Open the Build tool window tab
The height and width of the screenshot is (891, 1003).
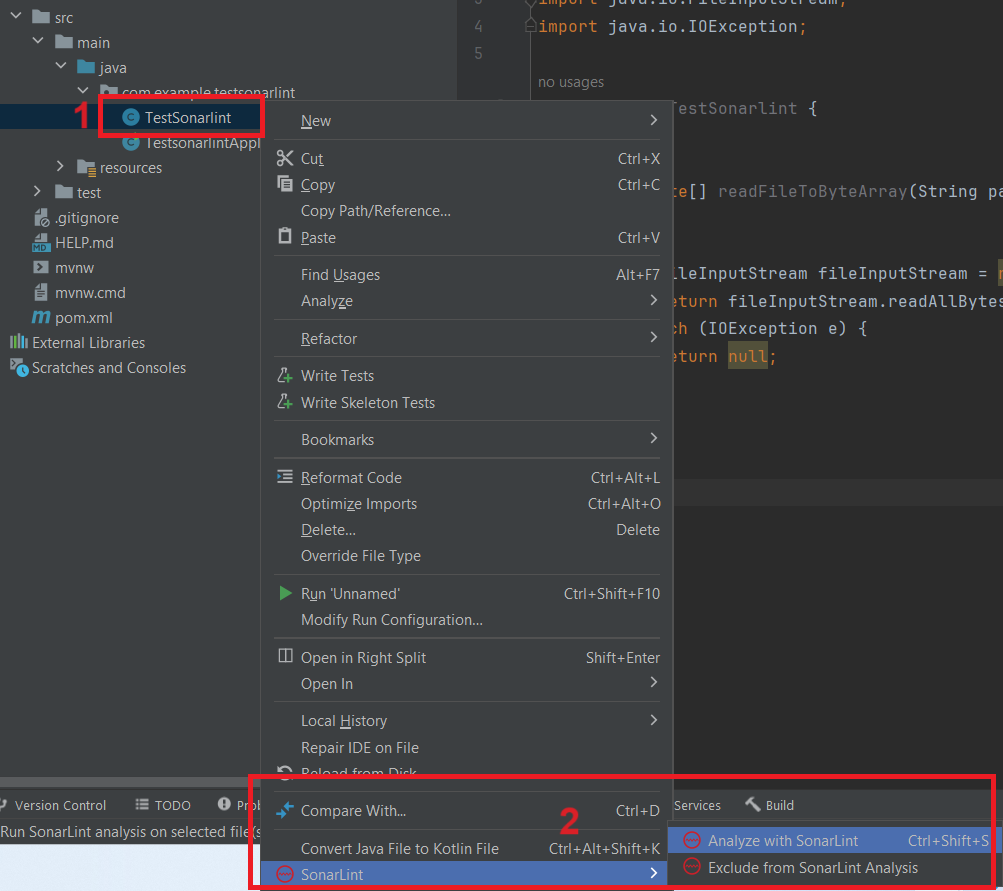[x=770, y=805]
